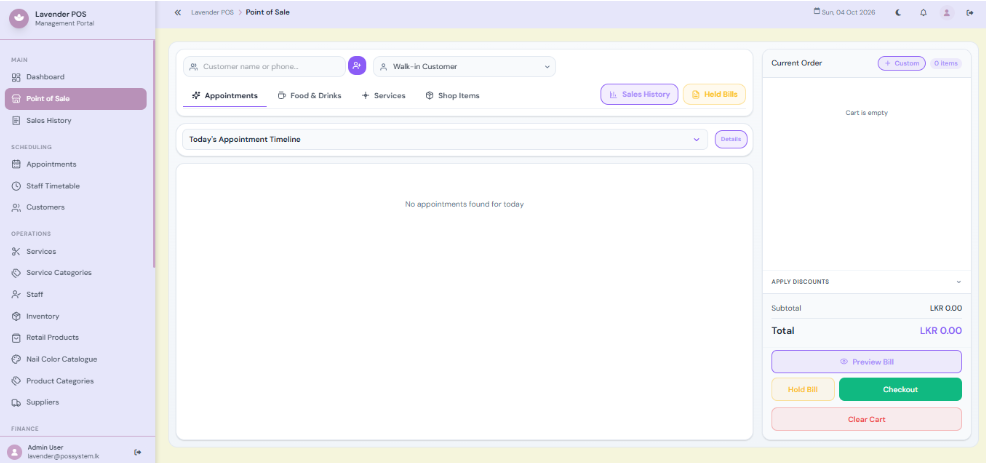986x465 pixels.
Task: Click logout icon beside Admin User
Action: point(138,452)
